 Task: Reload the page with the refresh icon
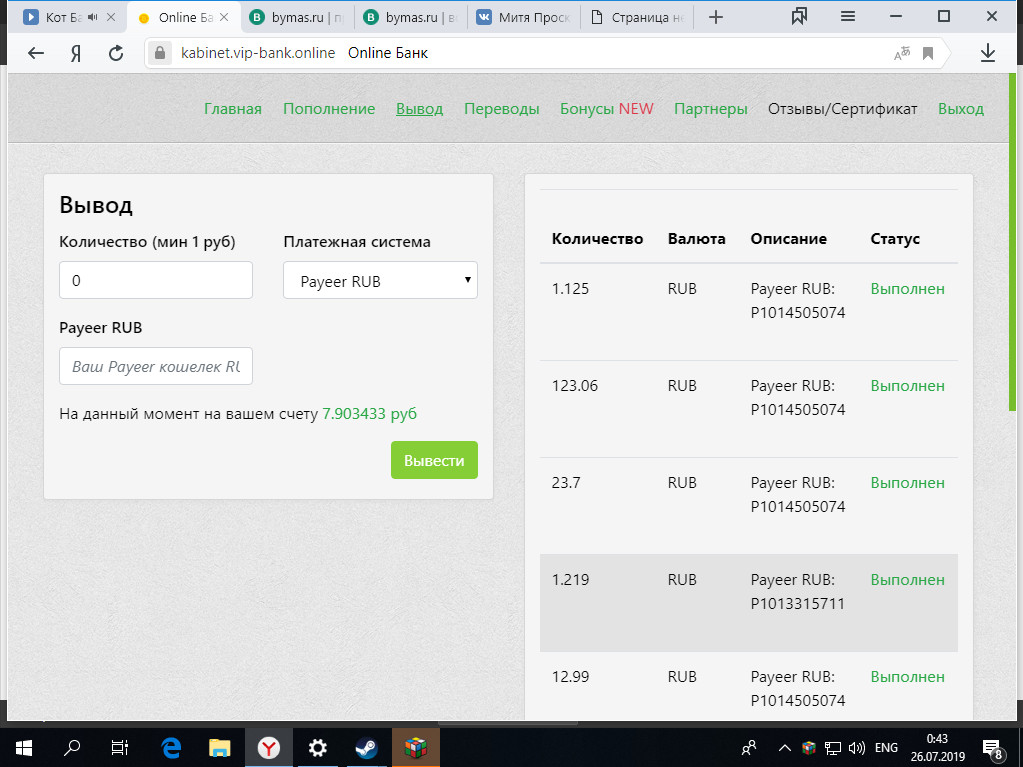[116, 53]
